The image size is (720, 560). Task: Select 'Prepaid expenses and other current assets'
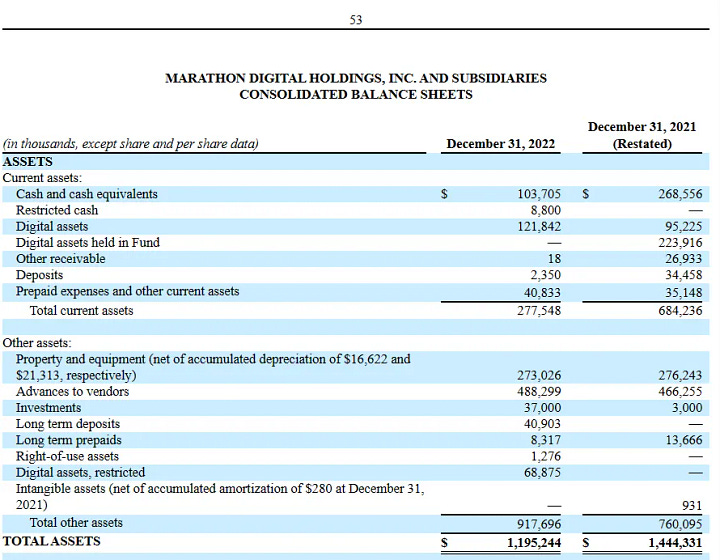click(128, 291)
